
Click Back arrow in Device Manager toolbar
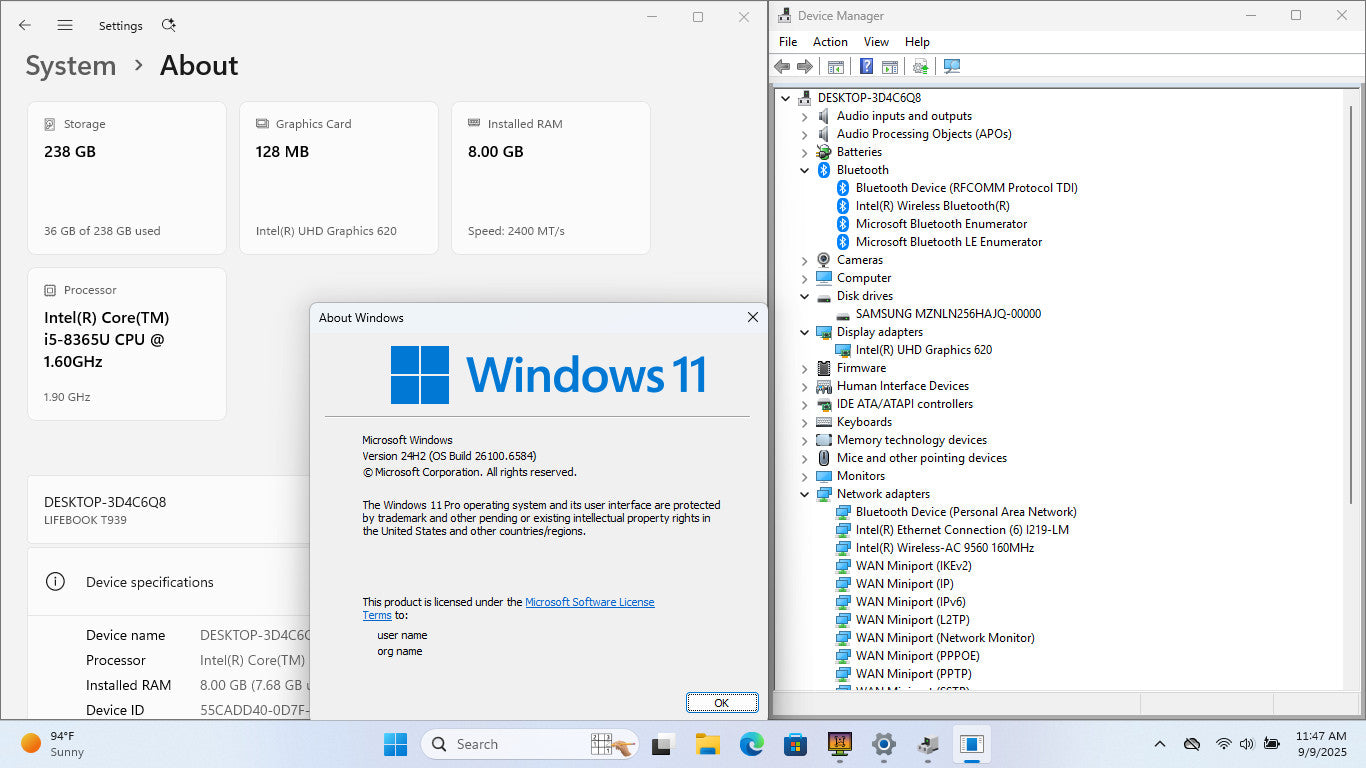[x=782, y=66]
